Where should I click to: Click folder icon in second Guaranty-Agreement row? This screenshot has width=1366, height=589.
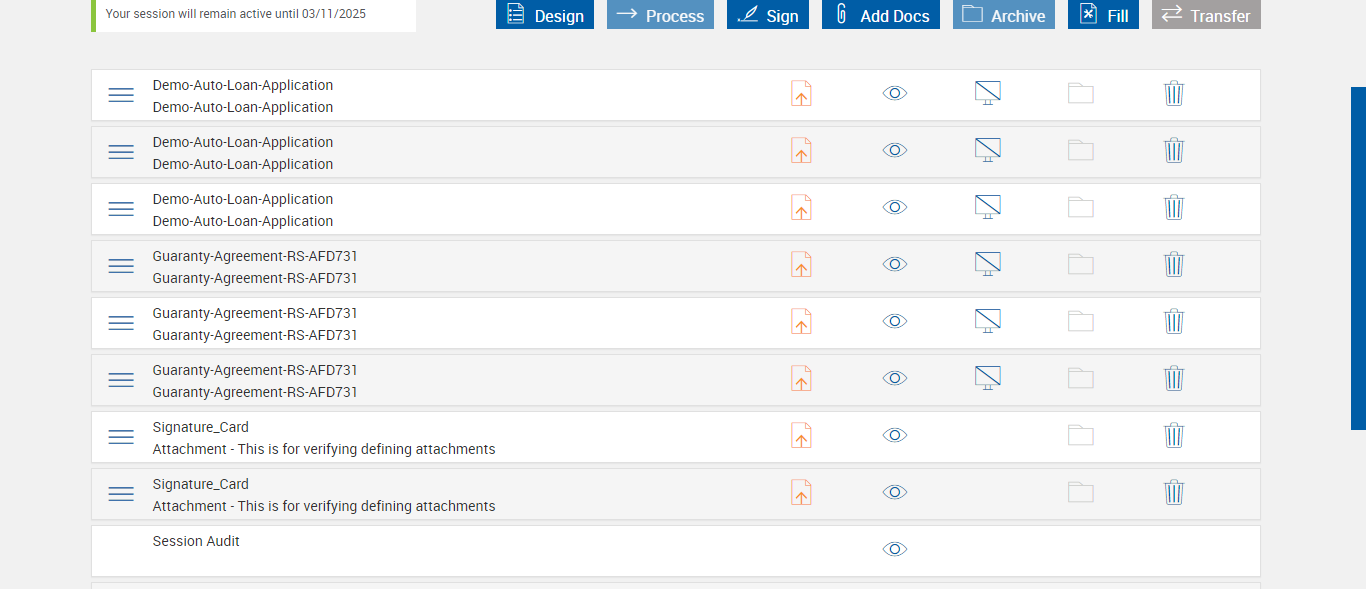pos(1081,321)
